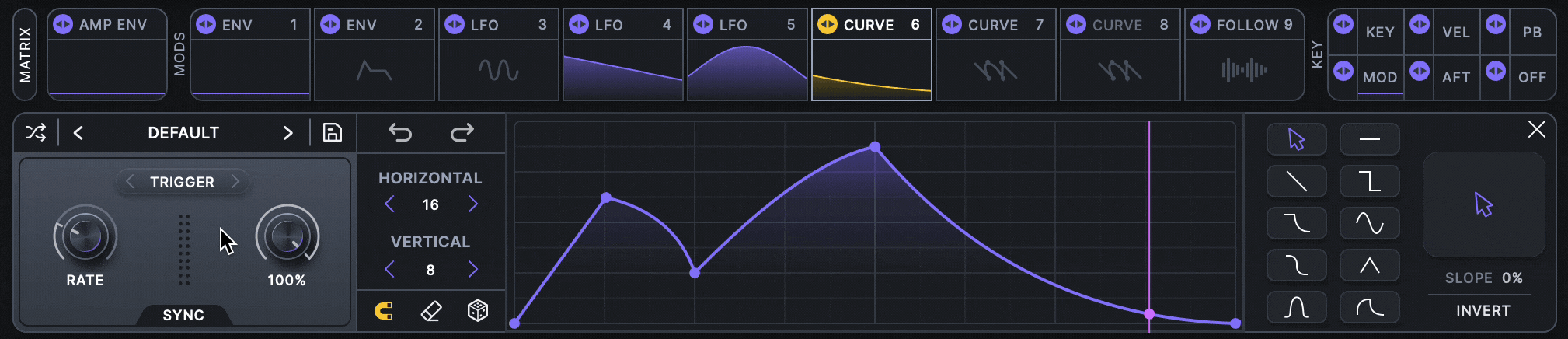Click the 100% depth knob
This screenshot has width=1568, height=339.
287,236
